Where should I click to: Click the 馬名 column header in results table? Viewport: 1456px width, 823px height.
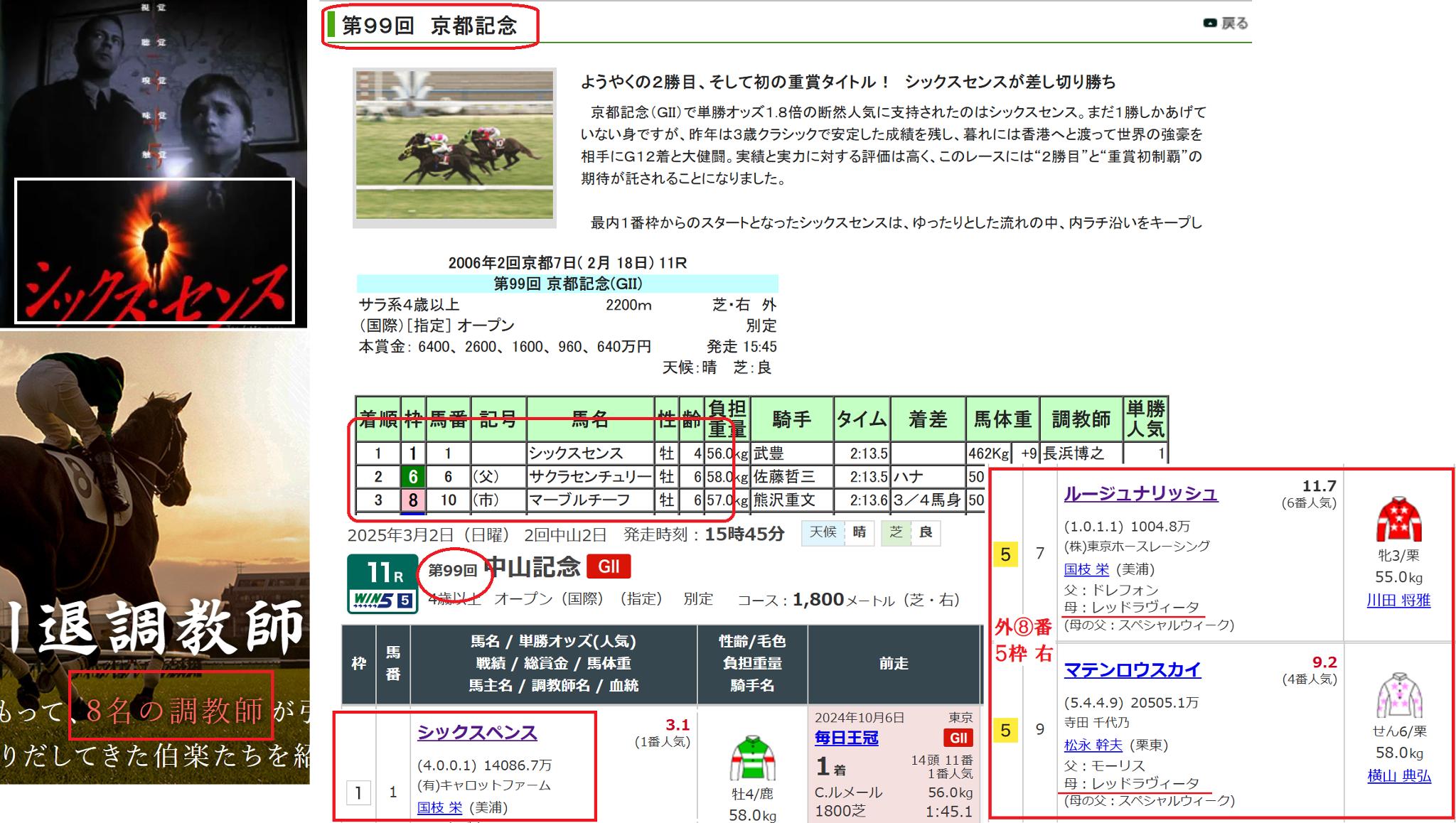click(x=589, y=420)
